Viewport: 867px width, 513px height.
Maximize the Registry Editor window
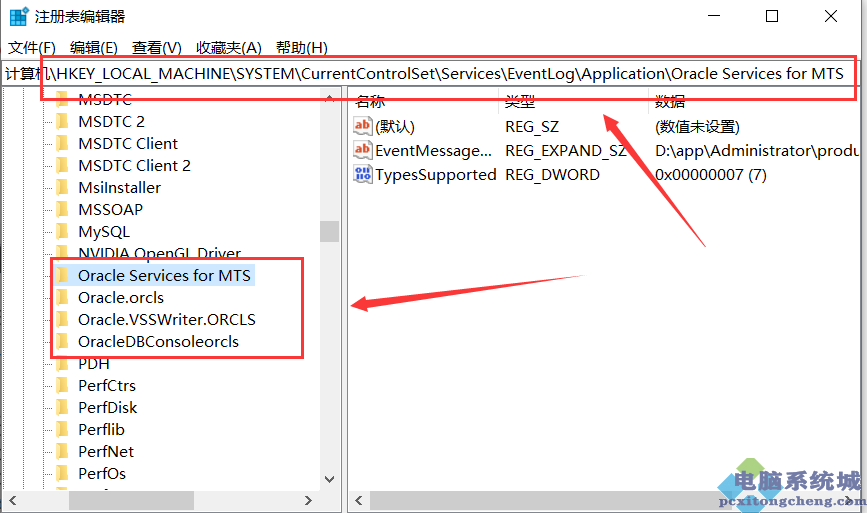772,17
